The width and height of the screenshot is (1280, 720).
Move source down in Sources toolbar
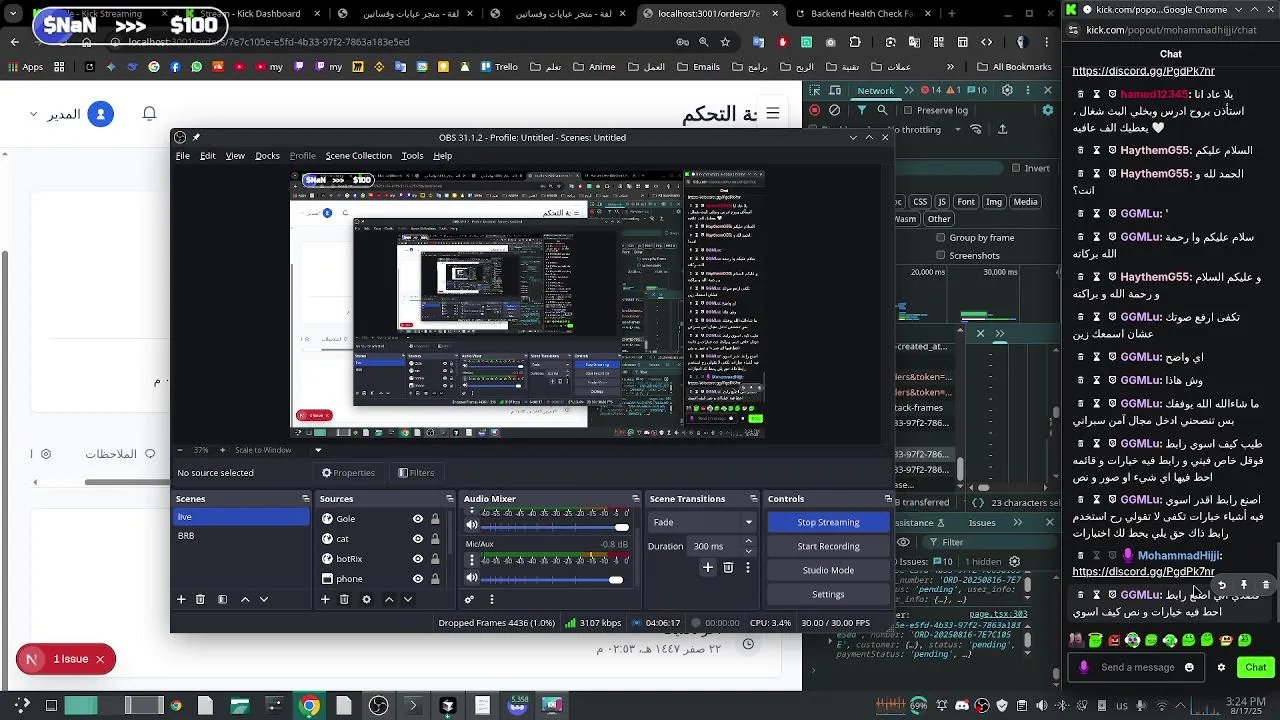tap(407, 599)
